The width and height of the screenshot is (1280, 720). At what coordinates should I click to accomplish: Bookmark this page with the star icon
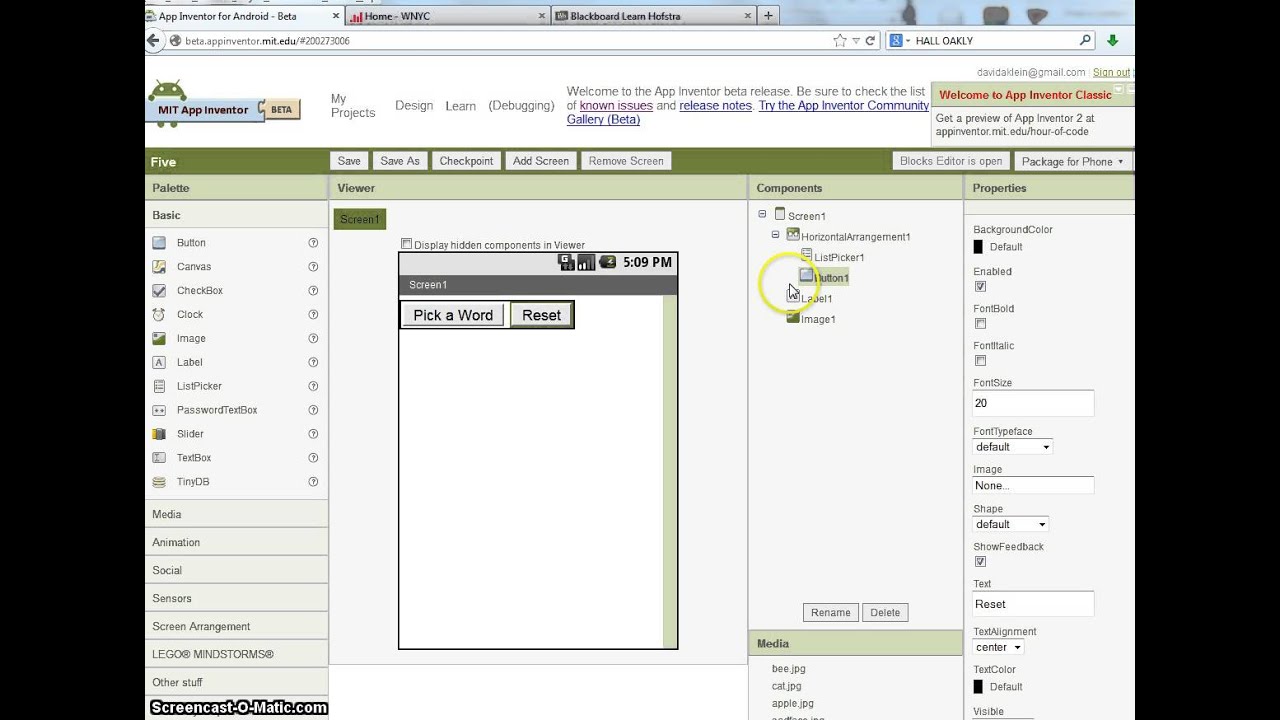tap(840, 41)
